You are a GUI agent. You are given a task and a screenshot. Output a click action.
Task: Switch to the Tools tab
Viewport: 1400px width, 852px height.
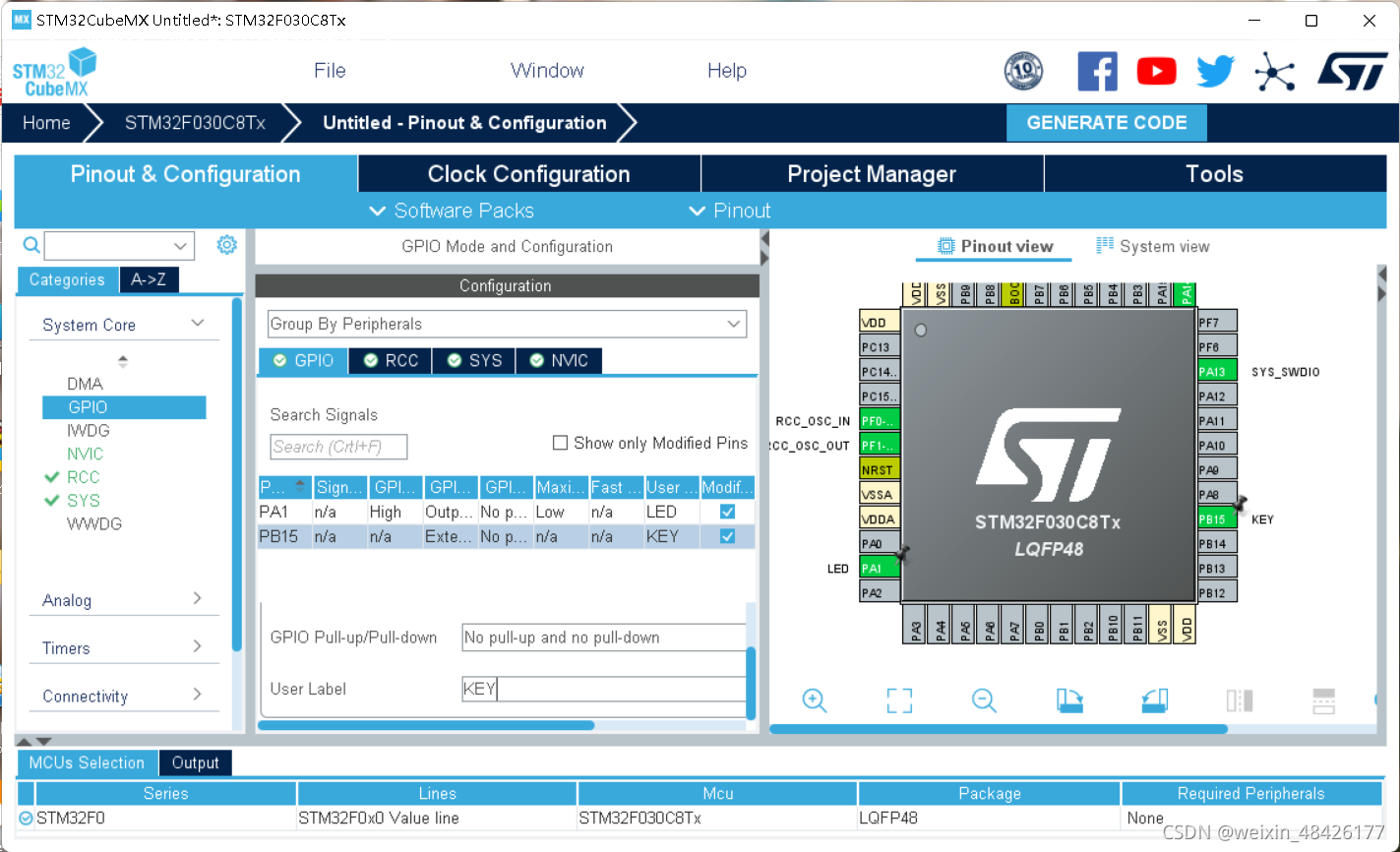coord(1214,174)
